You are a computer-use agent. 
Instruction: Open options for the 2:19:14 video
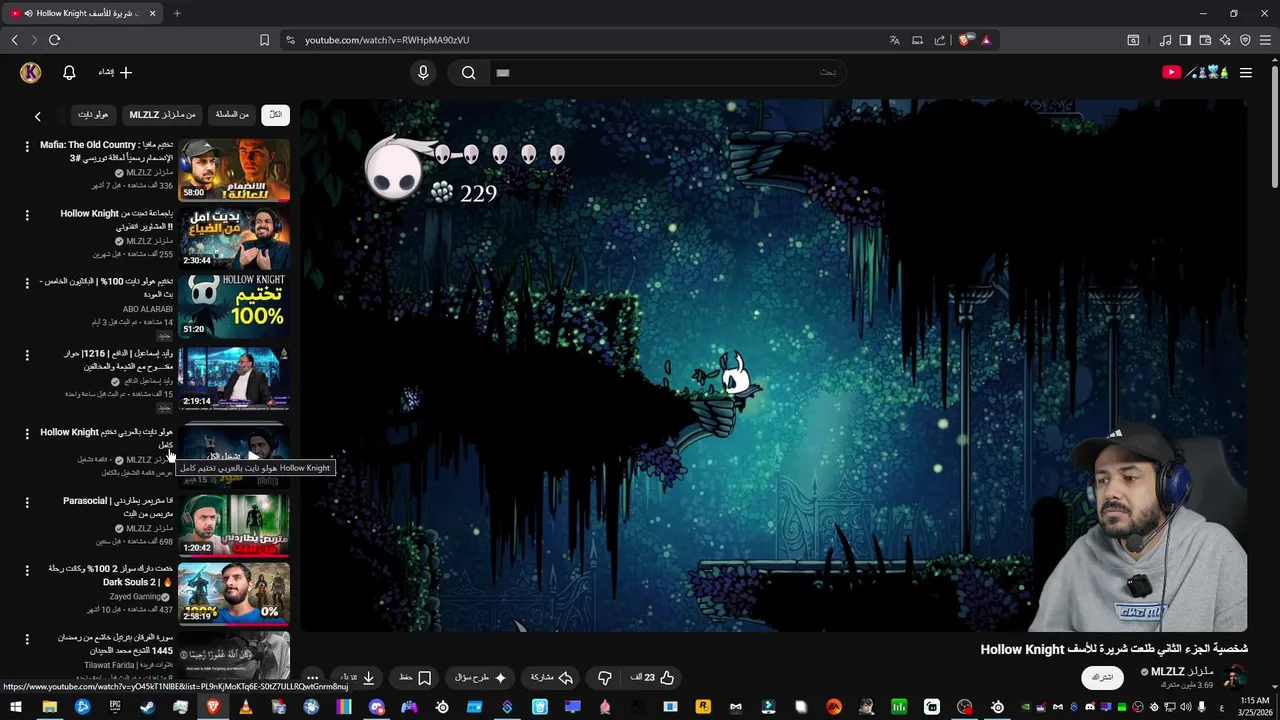click(x=27, y=355)
